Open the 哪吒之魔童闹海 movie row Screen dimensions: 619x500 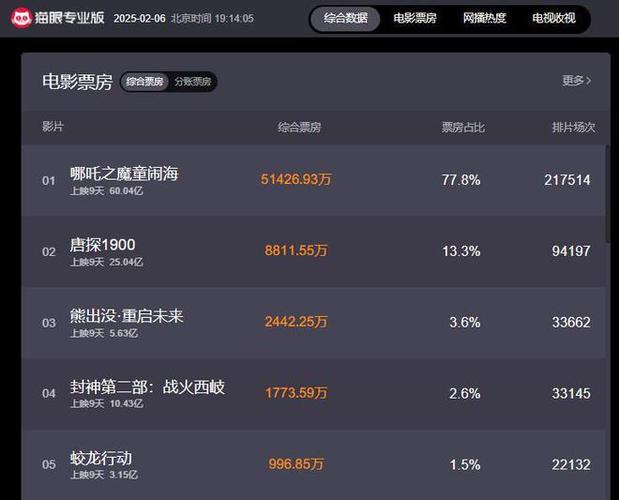click(x=124, y=174)
